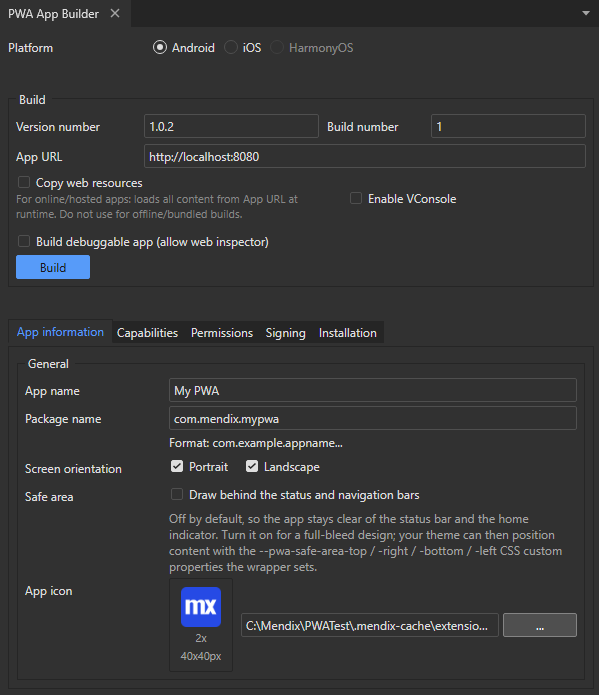Edit the Package name field
The height and width of the screenshot is (695, 599).
point(372,418)
